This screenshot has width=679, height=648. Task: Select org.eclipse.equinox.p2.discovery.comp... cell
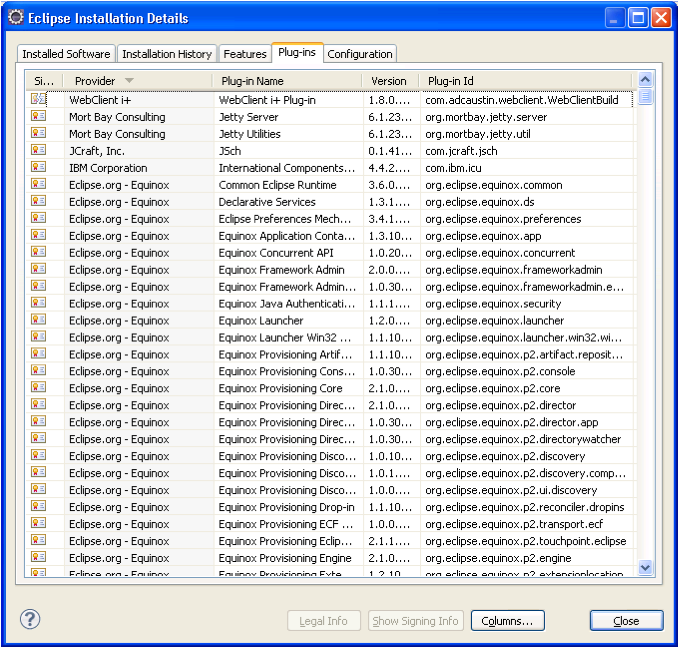pyautogui.click(x=525, y=473)
